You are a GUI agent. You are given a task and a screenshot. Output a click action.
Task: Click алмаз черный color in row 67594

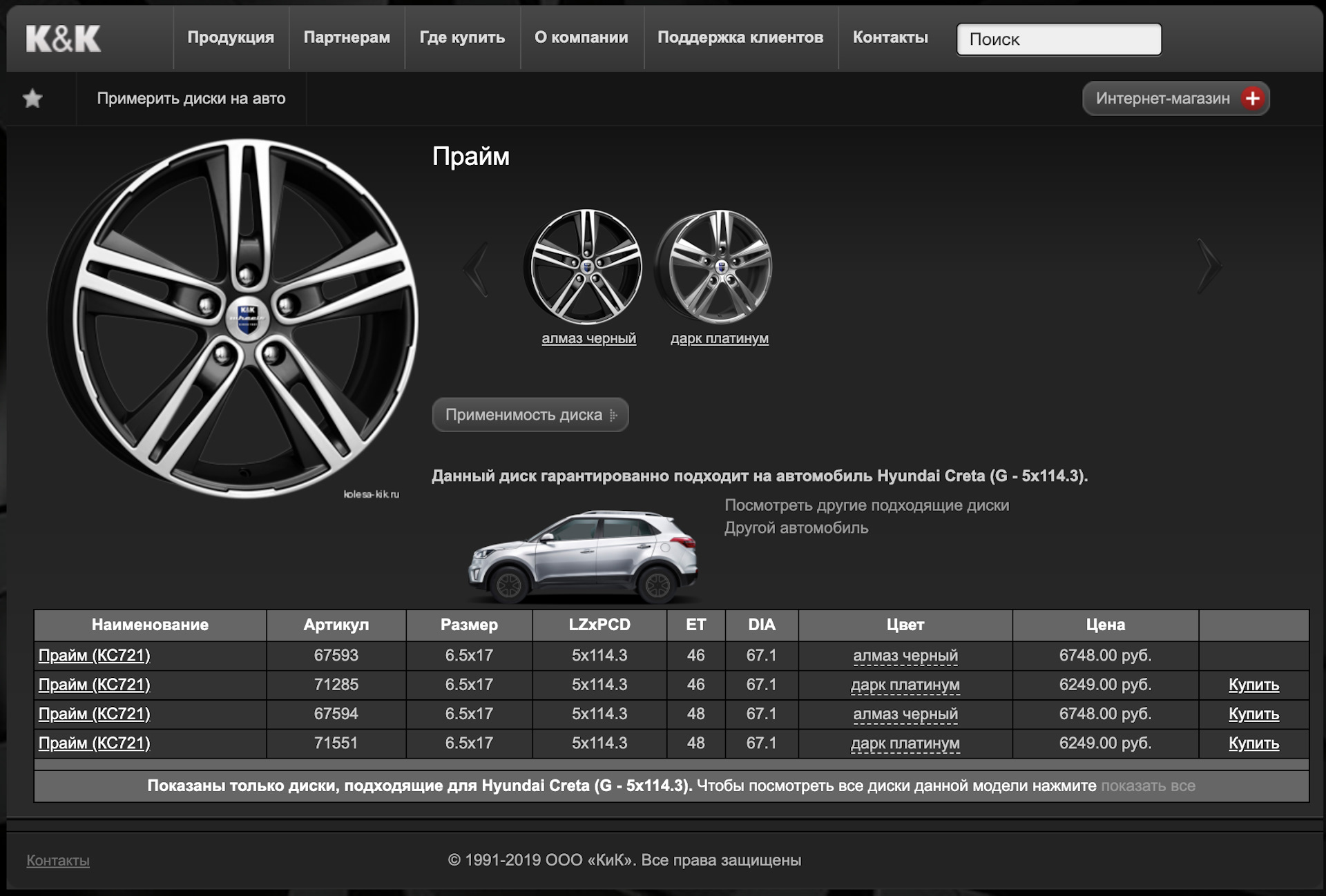[x=905, y=714]
